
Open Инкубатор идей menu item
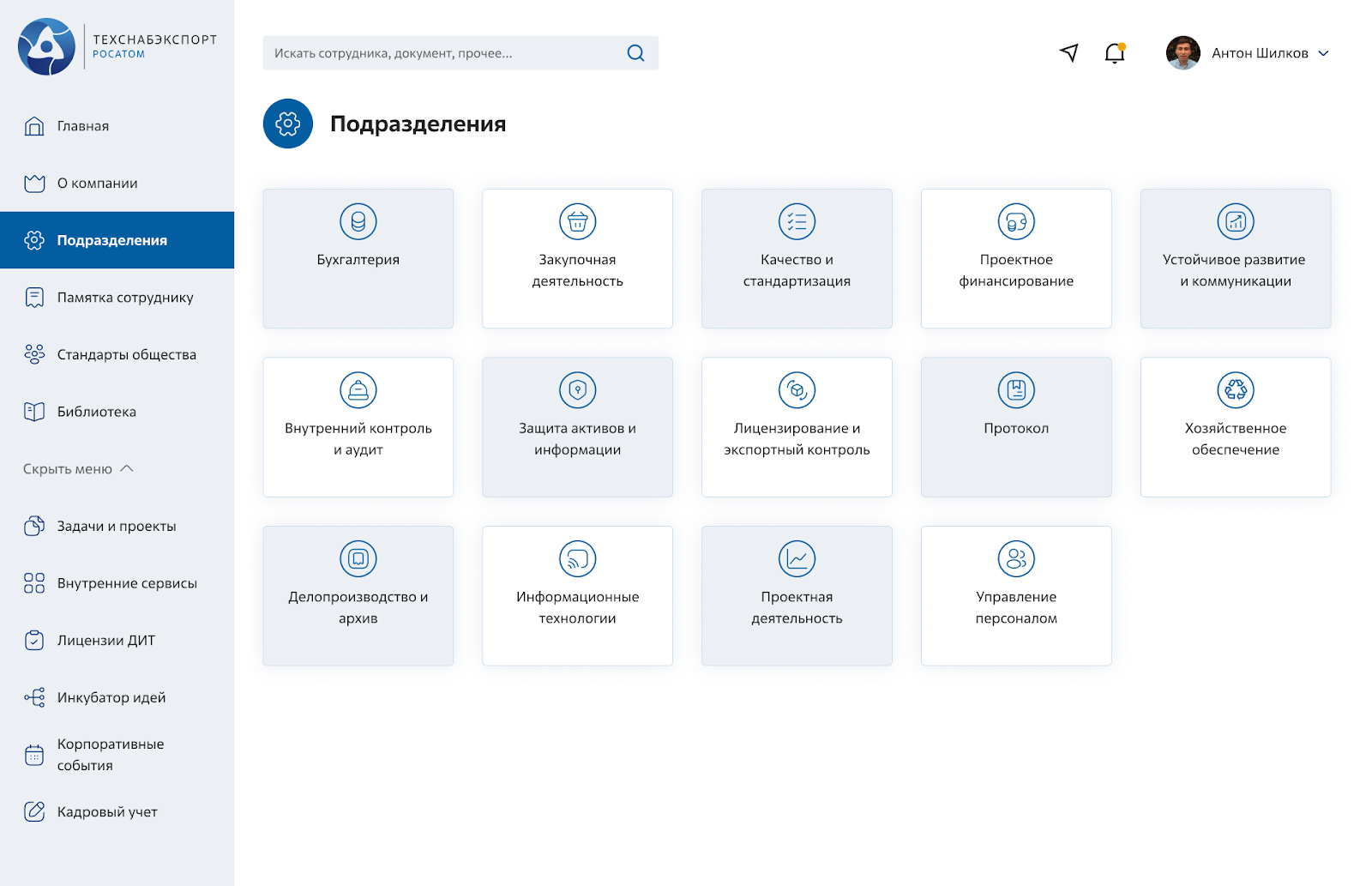coord(111,697)
